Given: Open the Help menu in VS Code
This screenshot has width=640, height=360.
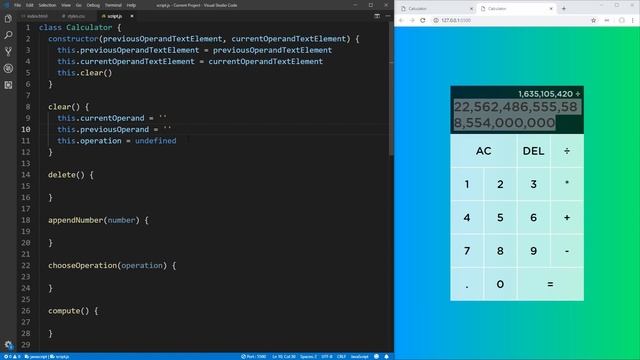Looking at the screenshot, I should [x=131, y=5].
